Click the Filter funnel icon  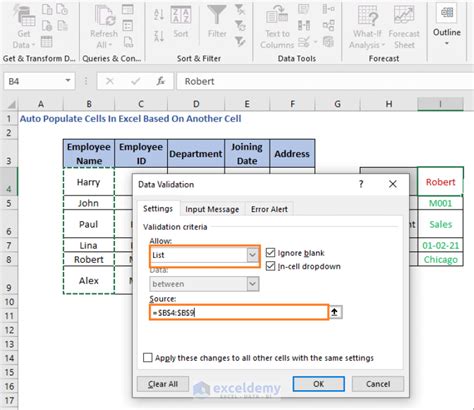click(x=217, y=15)
